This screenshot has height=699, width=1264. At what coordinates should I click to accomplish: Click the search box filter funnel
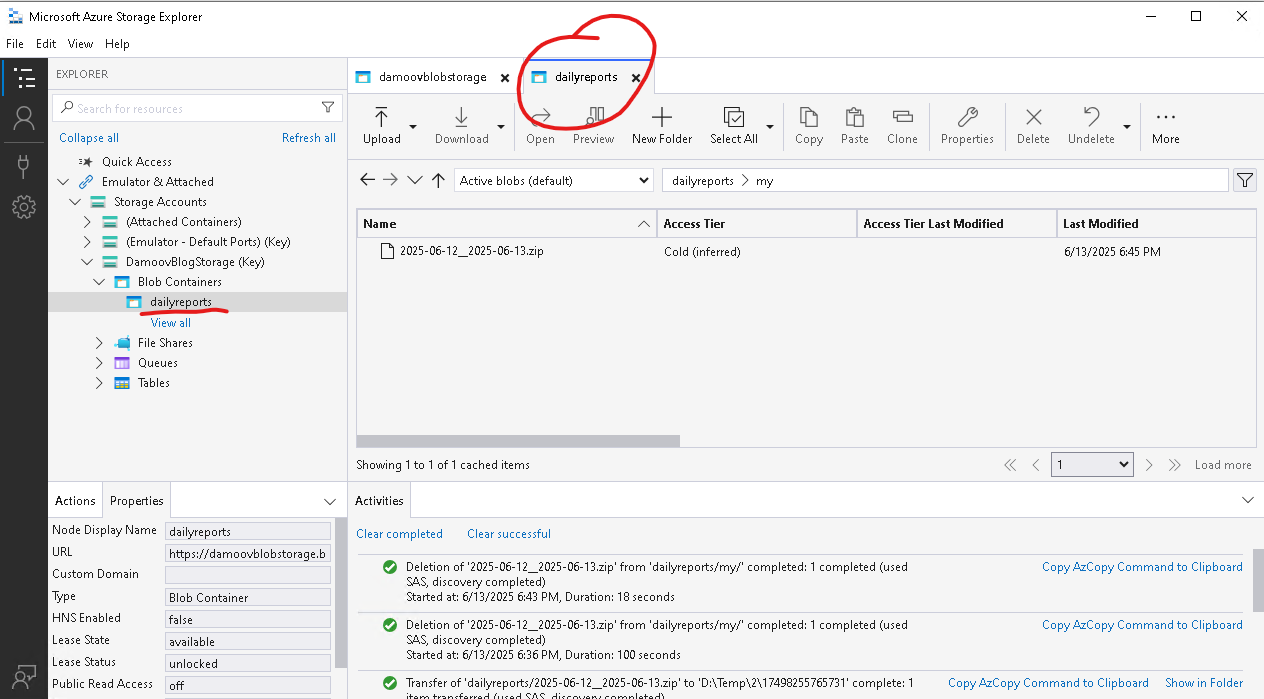(328, 108)
